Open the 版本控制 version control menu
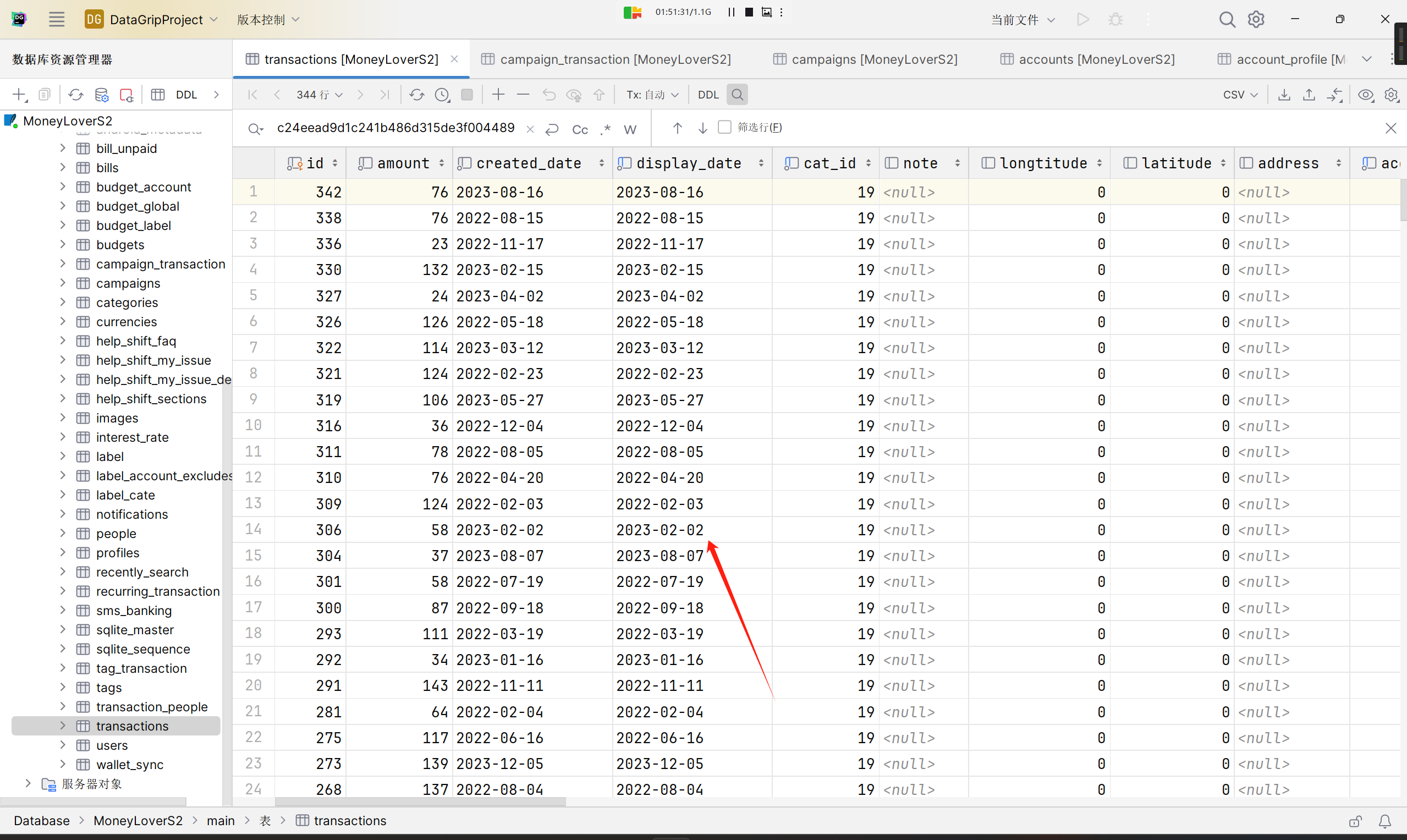The width and height of the screenshot is (1407, 840). tap(268, 19)
